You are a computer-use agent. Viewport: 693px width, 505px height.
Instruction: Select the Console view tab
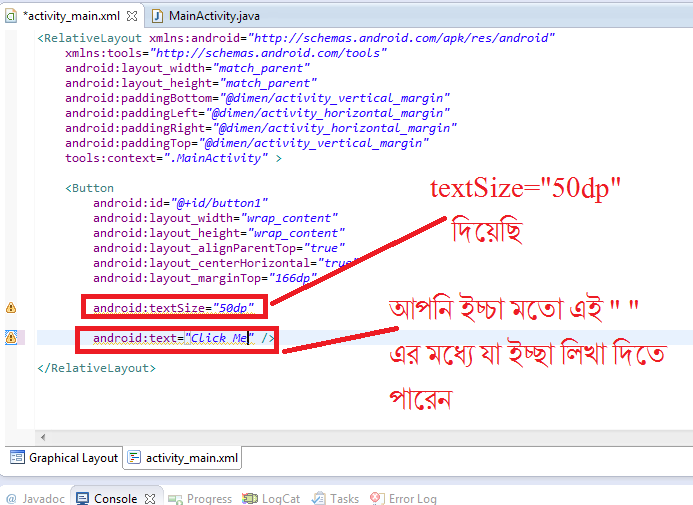coord(116,498)
